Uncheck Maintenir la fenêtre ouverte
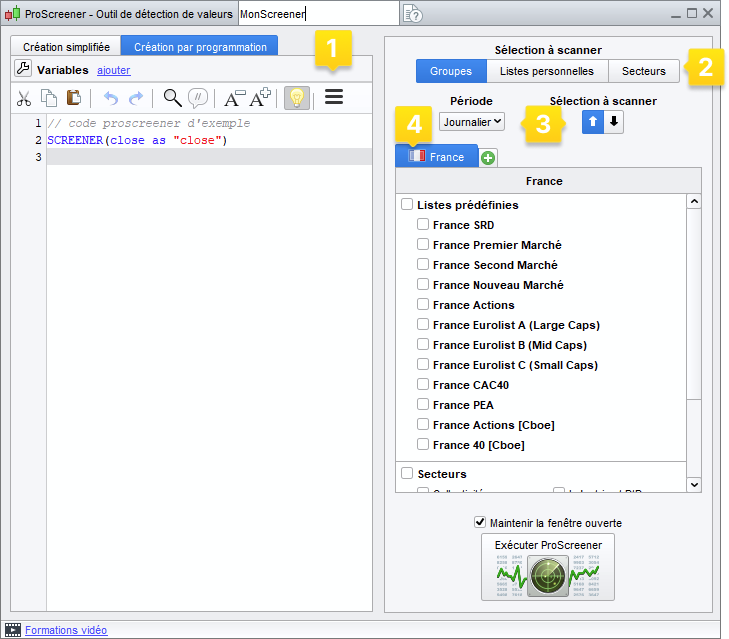Screen dimensions: 729x639 click(480, 522)
